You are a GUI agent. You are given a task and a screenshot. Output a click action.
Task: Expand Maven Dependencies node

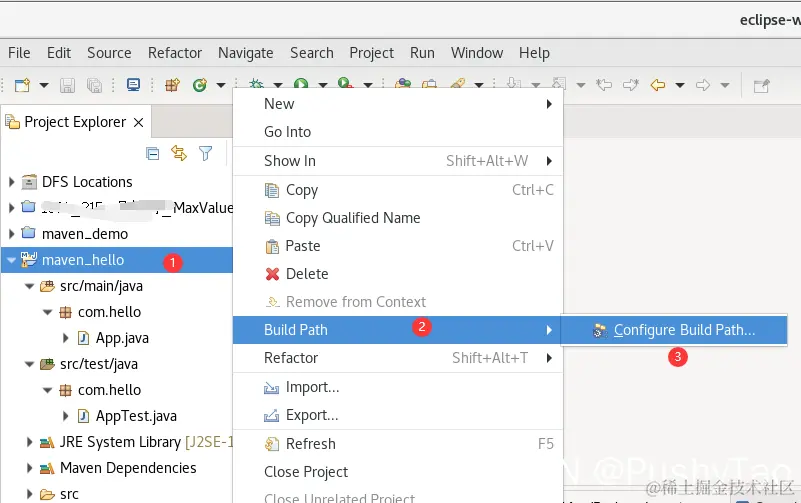(29, 468)
